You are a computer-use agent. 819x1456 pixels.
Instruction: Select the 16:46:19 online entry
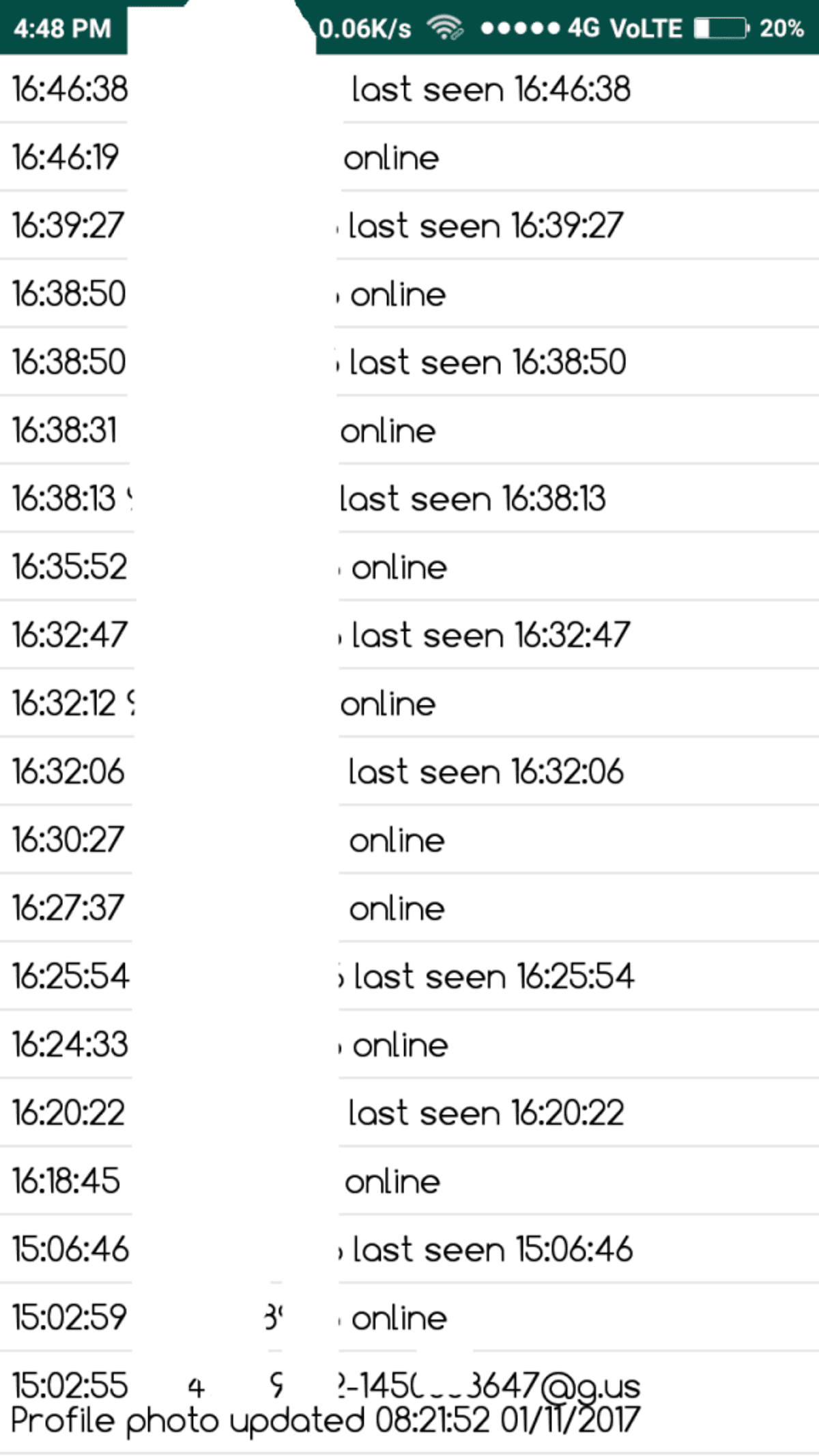[391, 158]
